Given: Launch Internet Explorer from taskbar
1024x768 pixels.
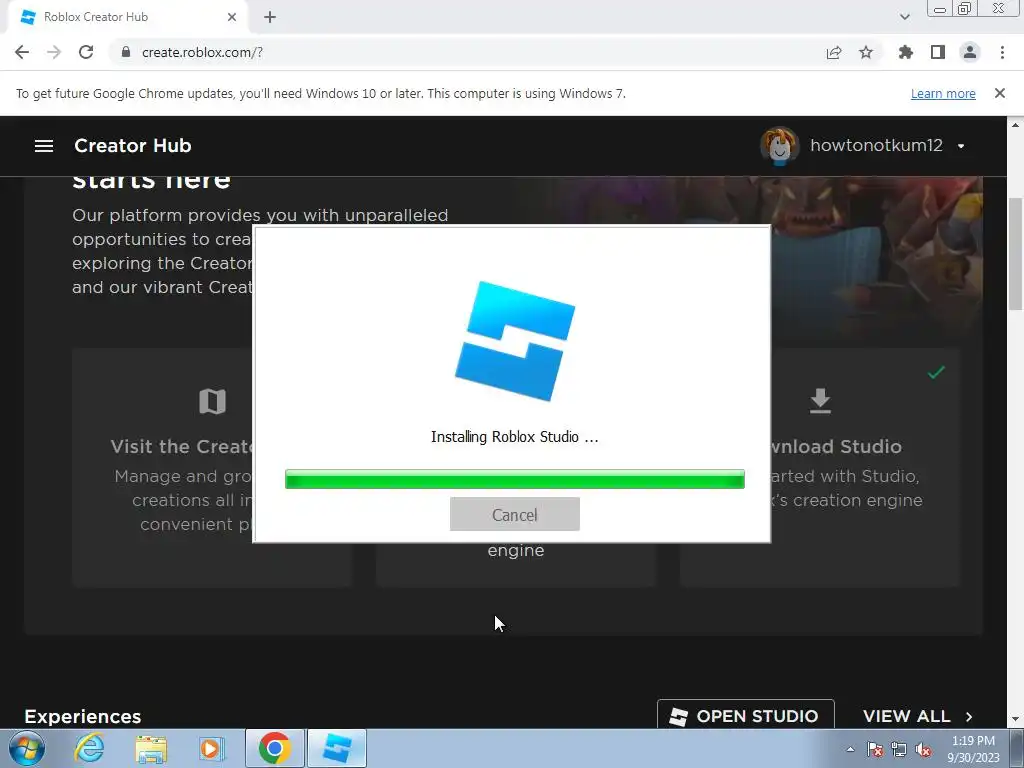Looking at the screenshot, I should point(89,748).
